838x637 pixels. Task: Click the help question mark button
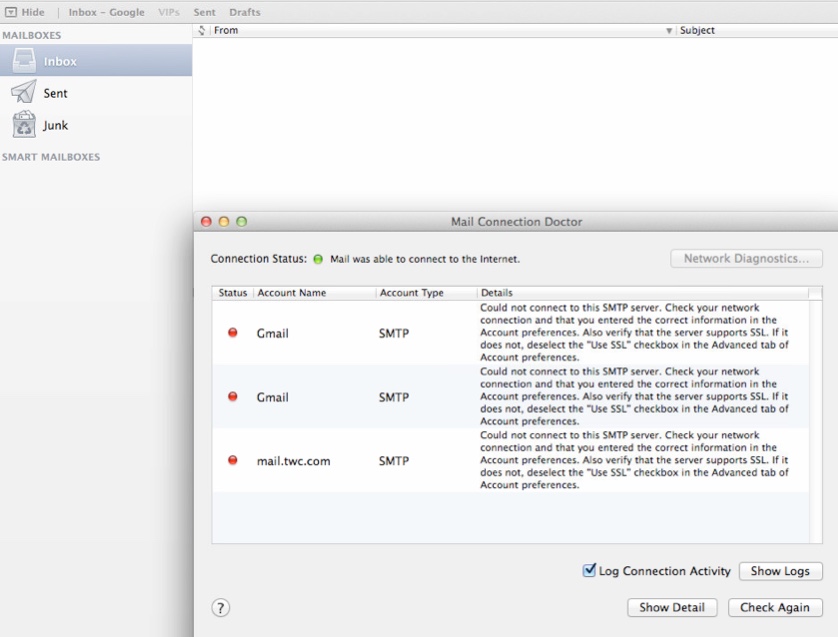220,608
